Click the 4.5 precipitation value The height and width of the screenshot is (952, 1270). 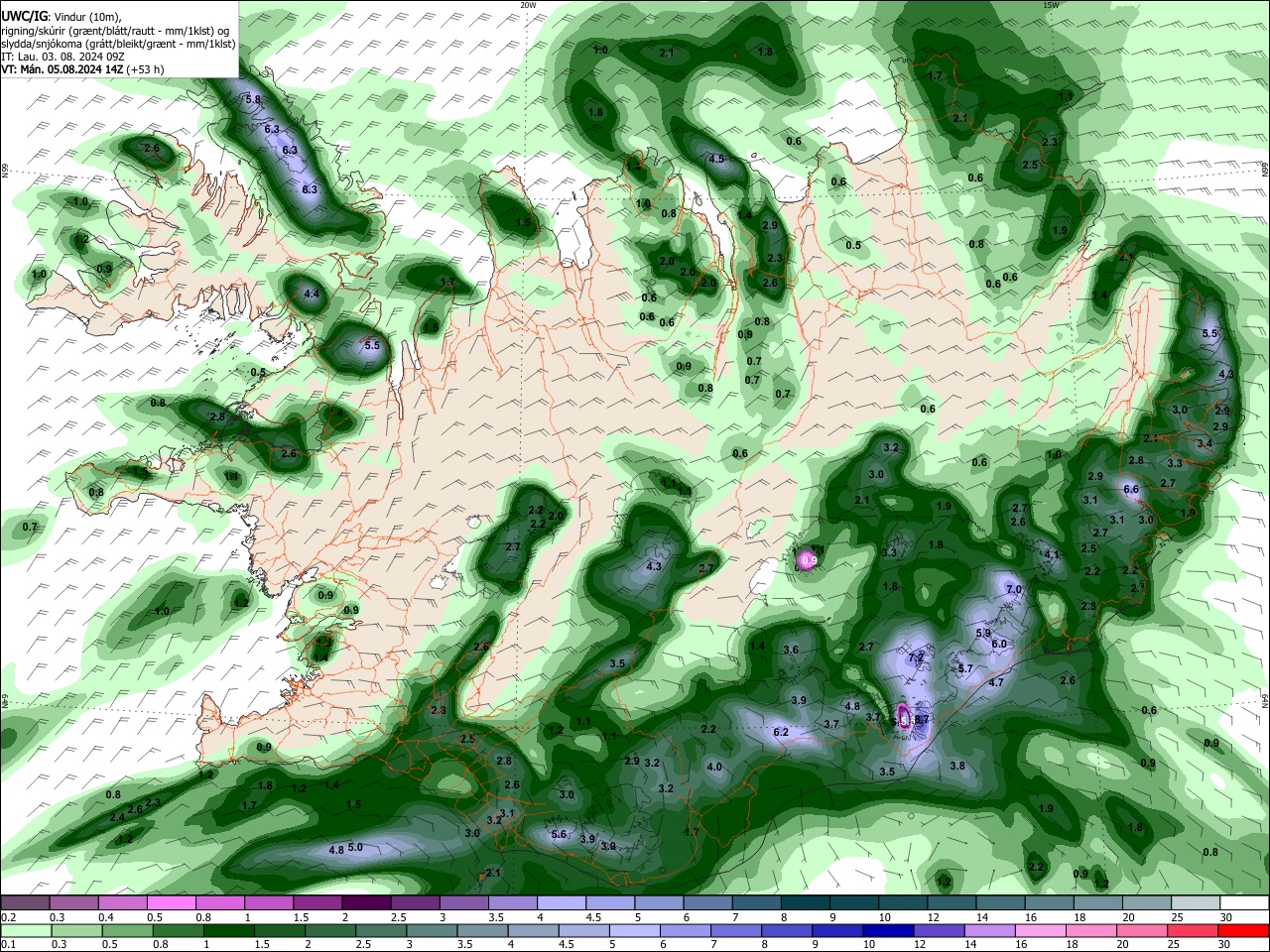pos(715,159)
